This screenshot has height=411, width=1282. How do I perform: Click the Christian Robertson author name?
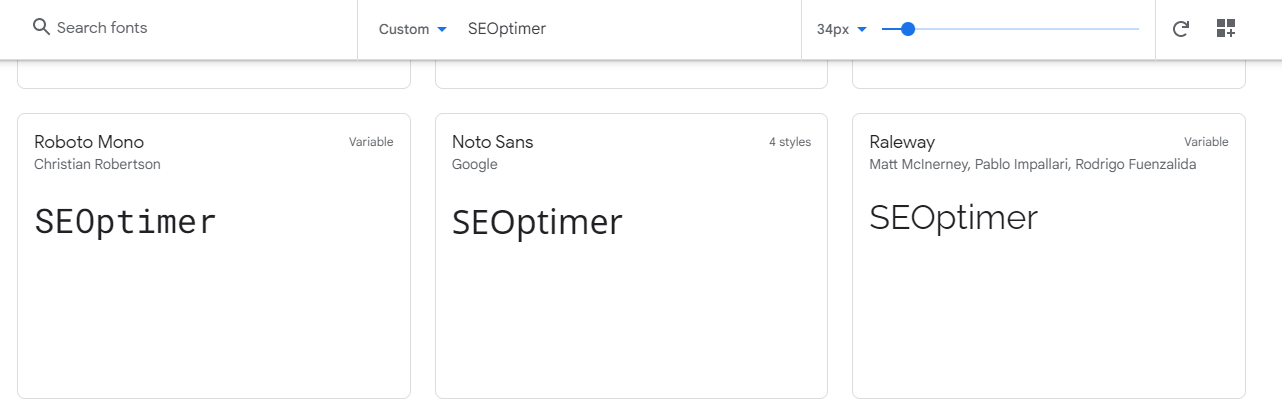tap(97, 164)
